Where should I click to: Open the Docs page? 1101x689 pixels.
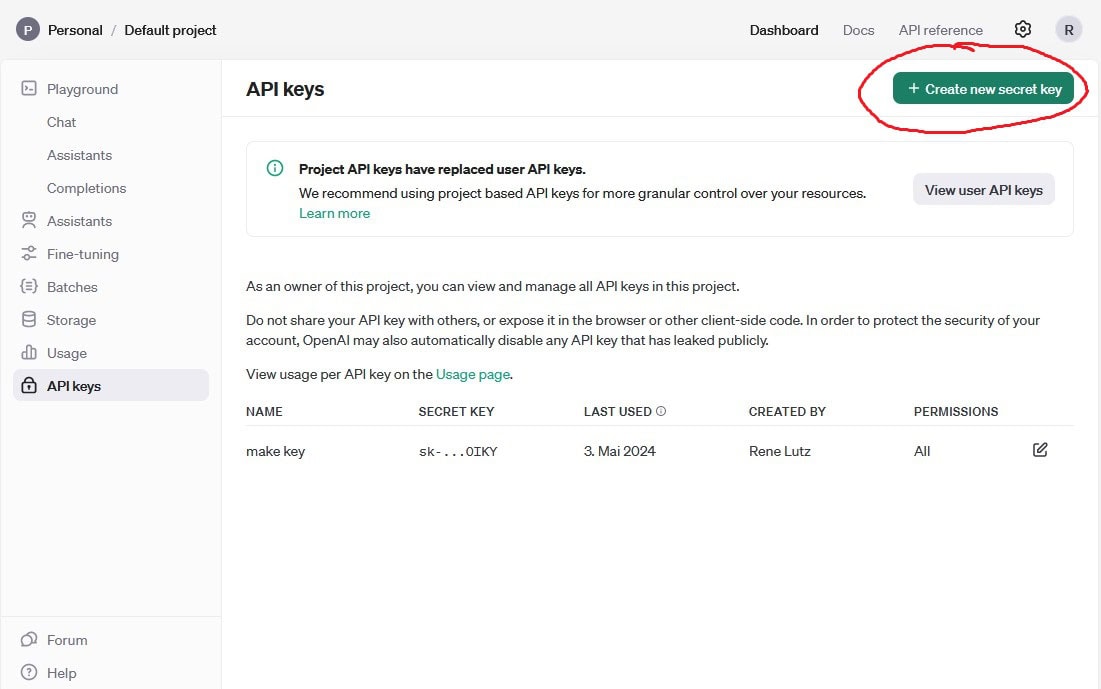(858, 30)
